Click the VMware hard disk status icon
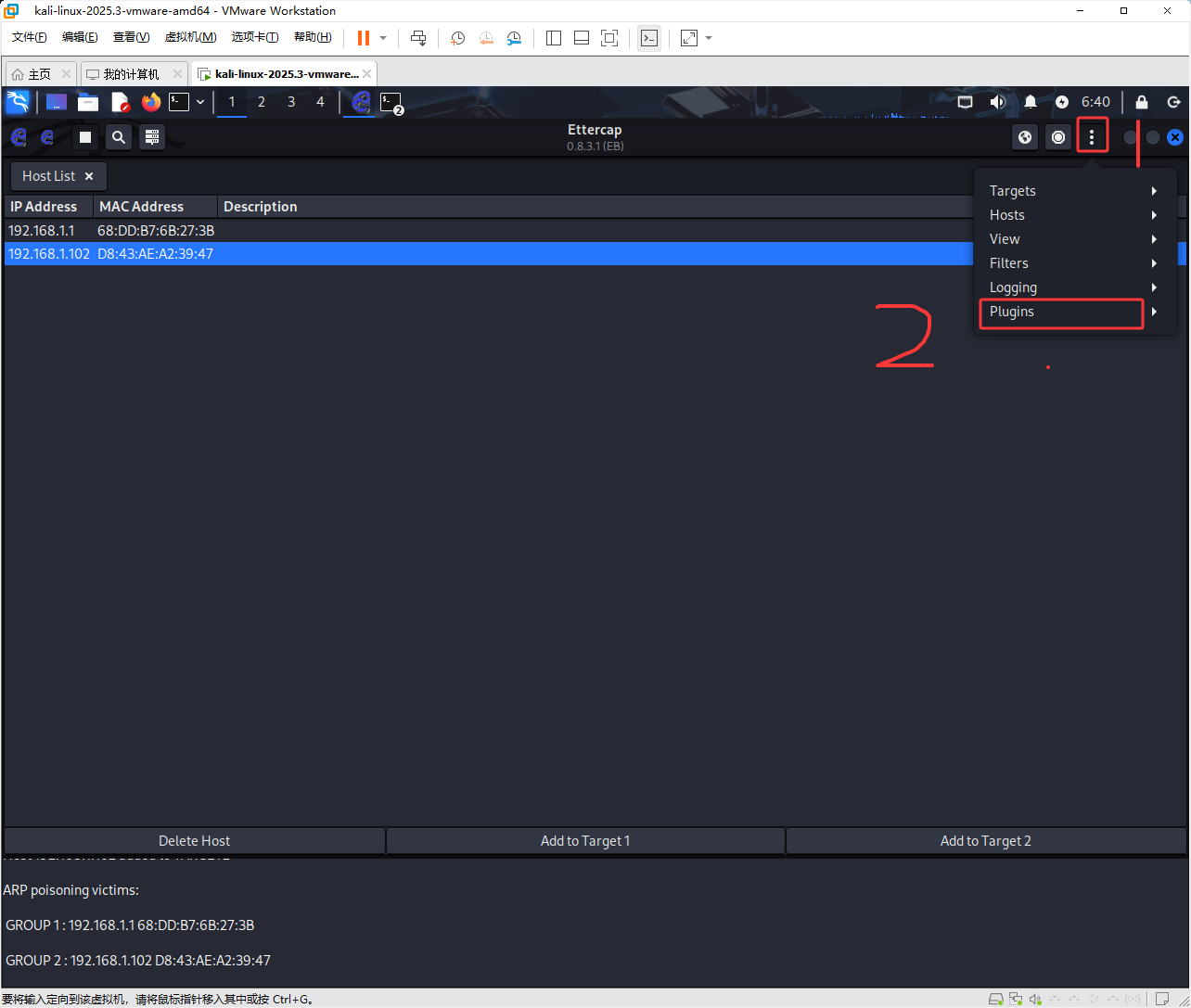1191x1008 pixels. (996, 999)
